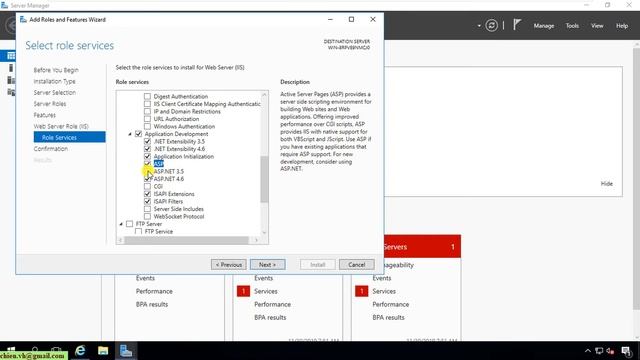Click Internet Explorer icon in taskbar
Screen dimensions: 640x360
[80, 351]
